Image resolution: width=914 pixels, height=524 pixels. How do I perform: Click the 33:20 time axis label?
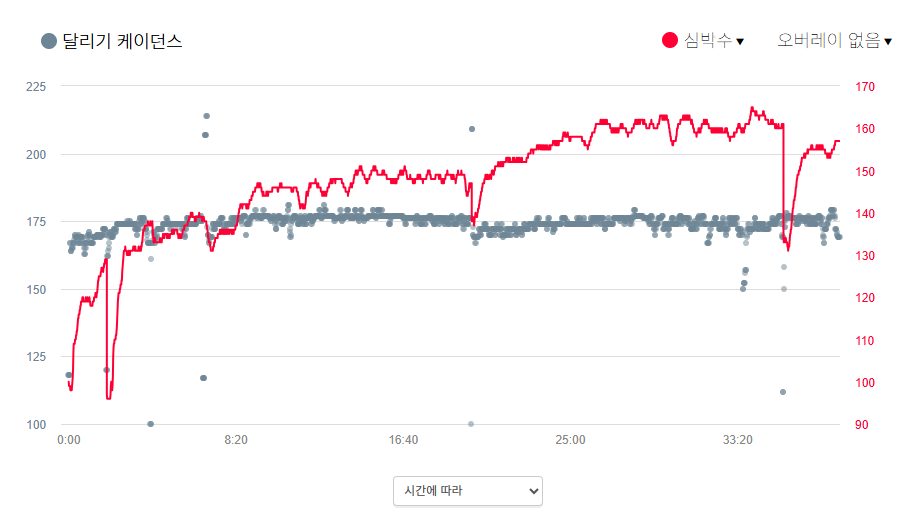click(737, 440)
